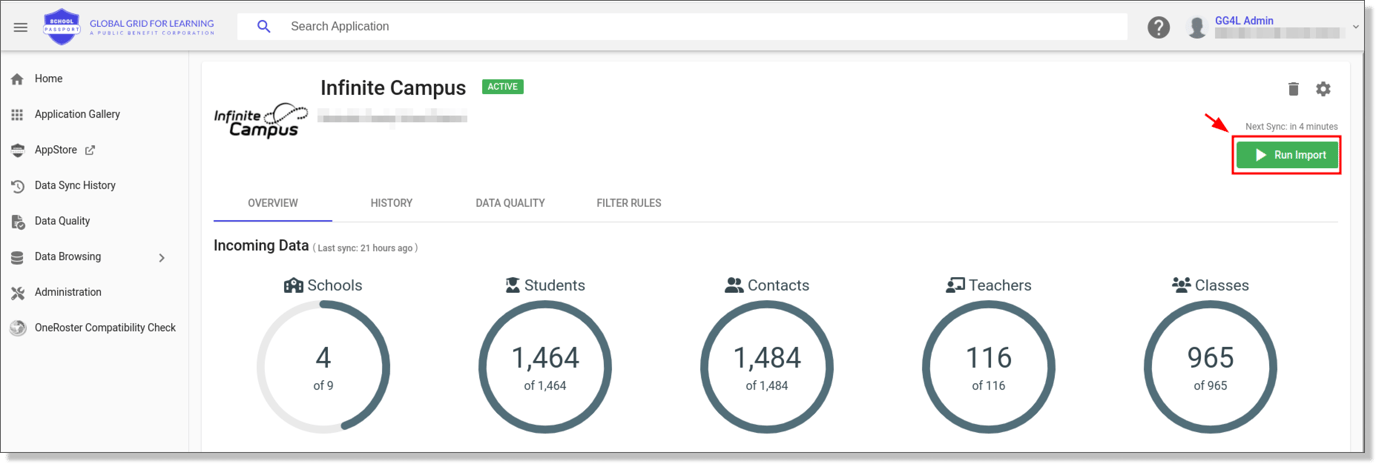1376x464 pixels.
Task: Click the search magnifier icon
Action: click(264, 27)
